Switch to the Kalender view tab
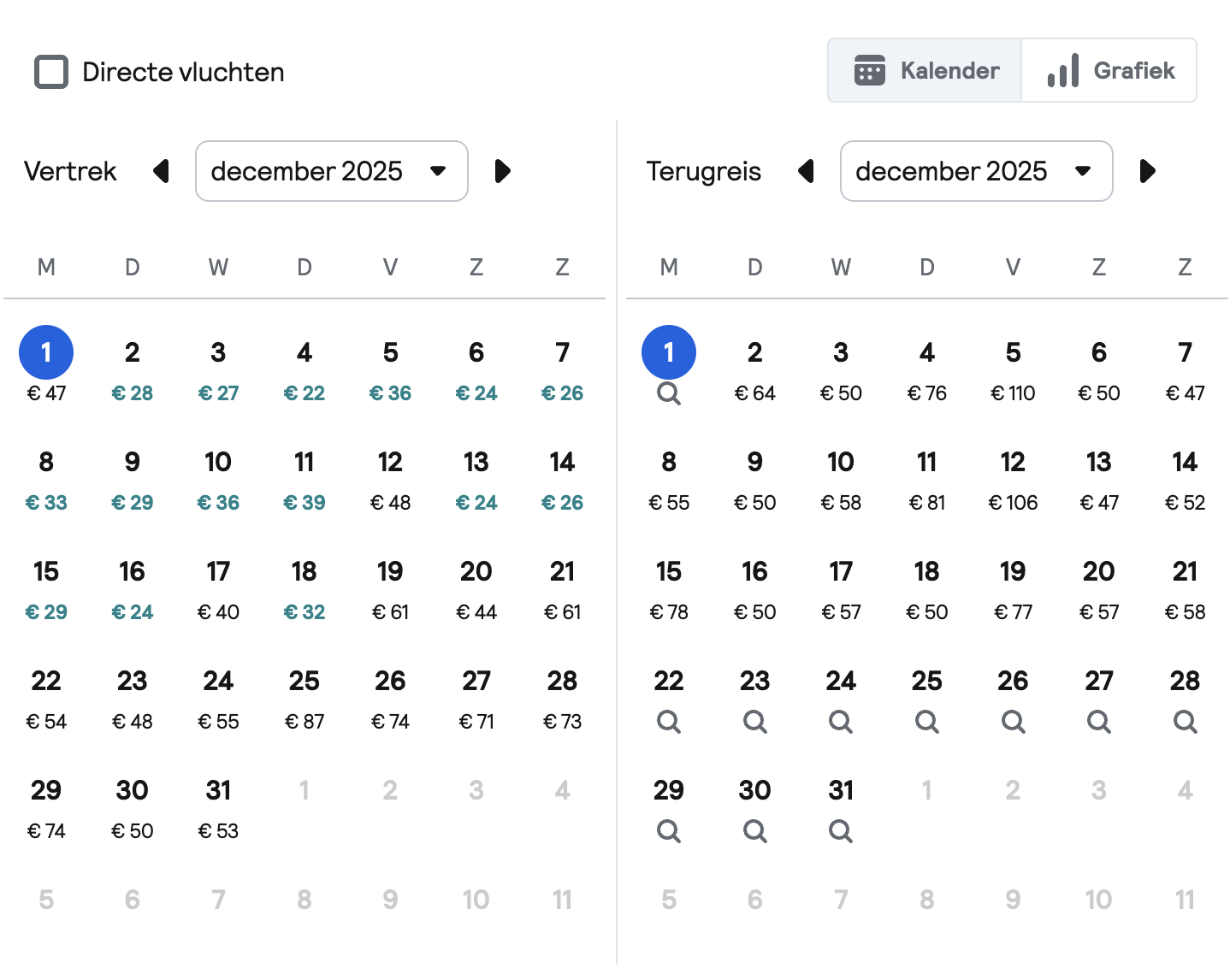The width and height of the screenshot is (1230, 980). point(925,70)
